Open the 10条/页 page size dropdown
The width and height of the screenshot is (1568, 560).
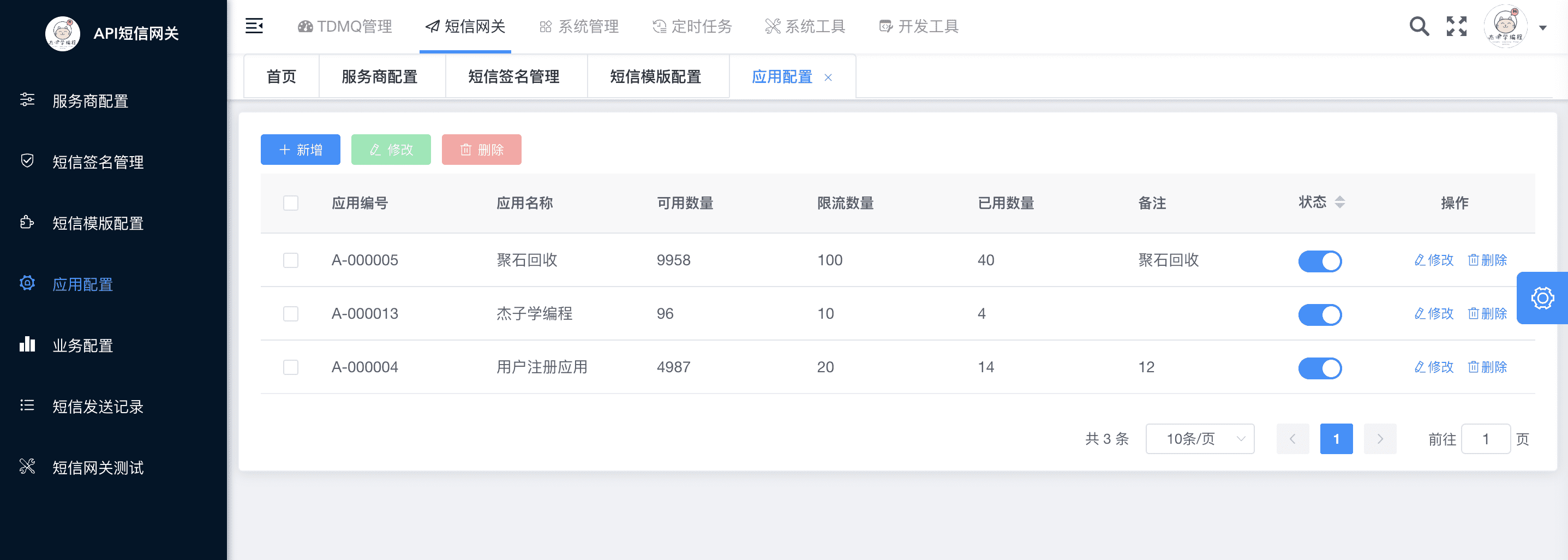[x=1200, y=439]
